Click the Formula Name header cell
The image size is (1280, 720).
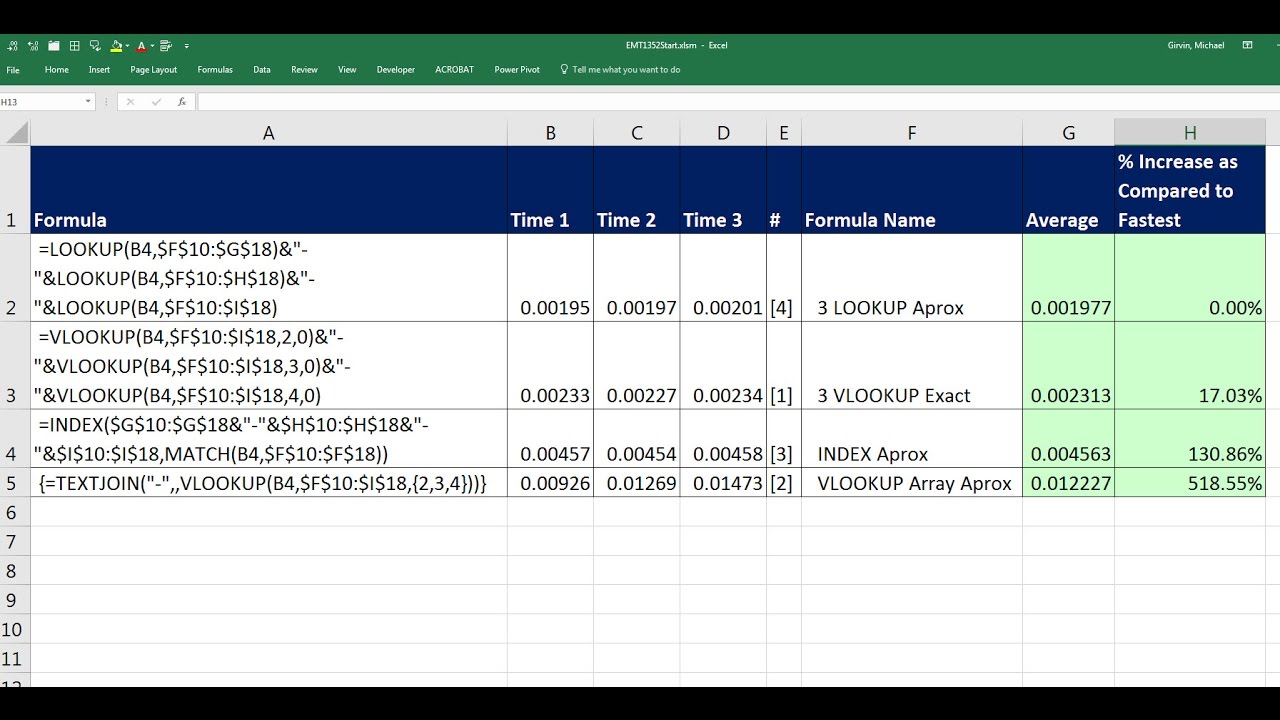tap(912, 190)
